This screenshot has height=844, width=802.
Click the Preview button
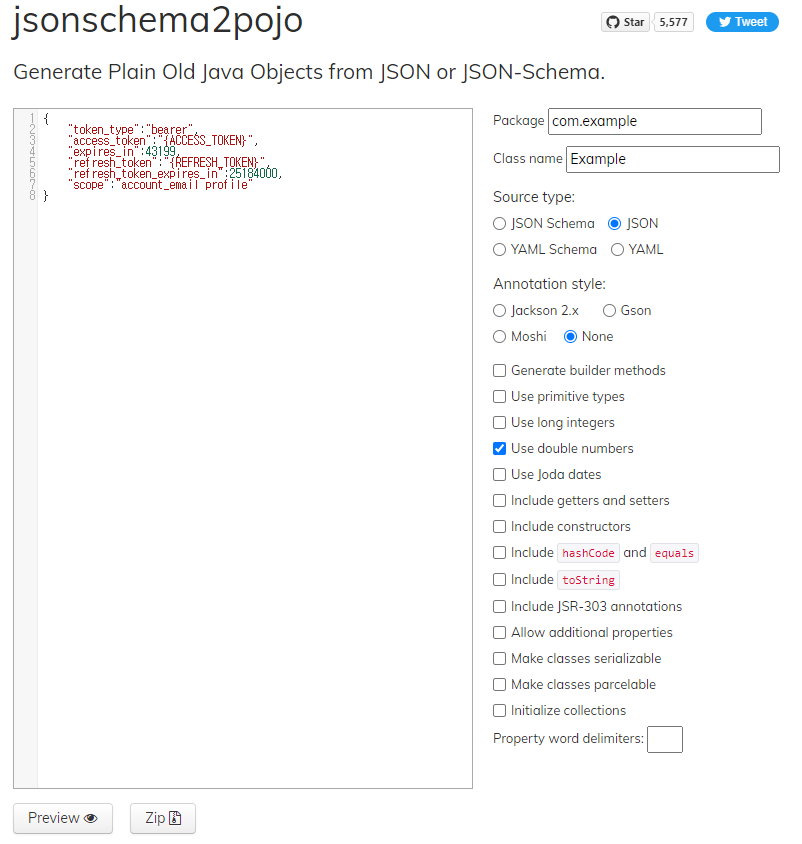(x=63, y=818)
